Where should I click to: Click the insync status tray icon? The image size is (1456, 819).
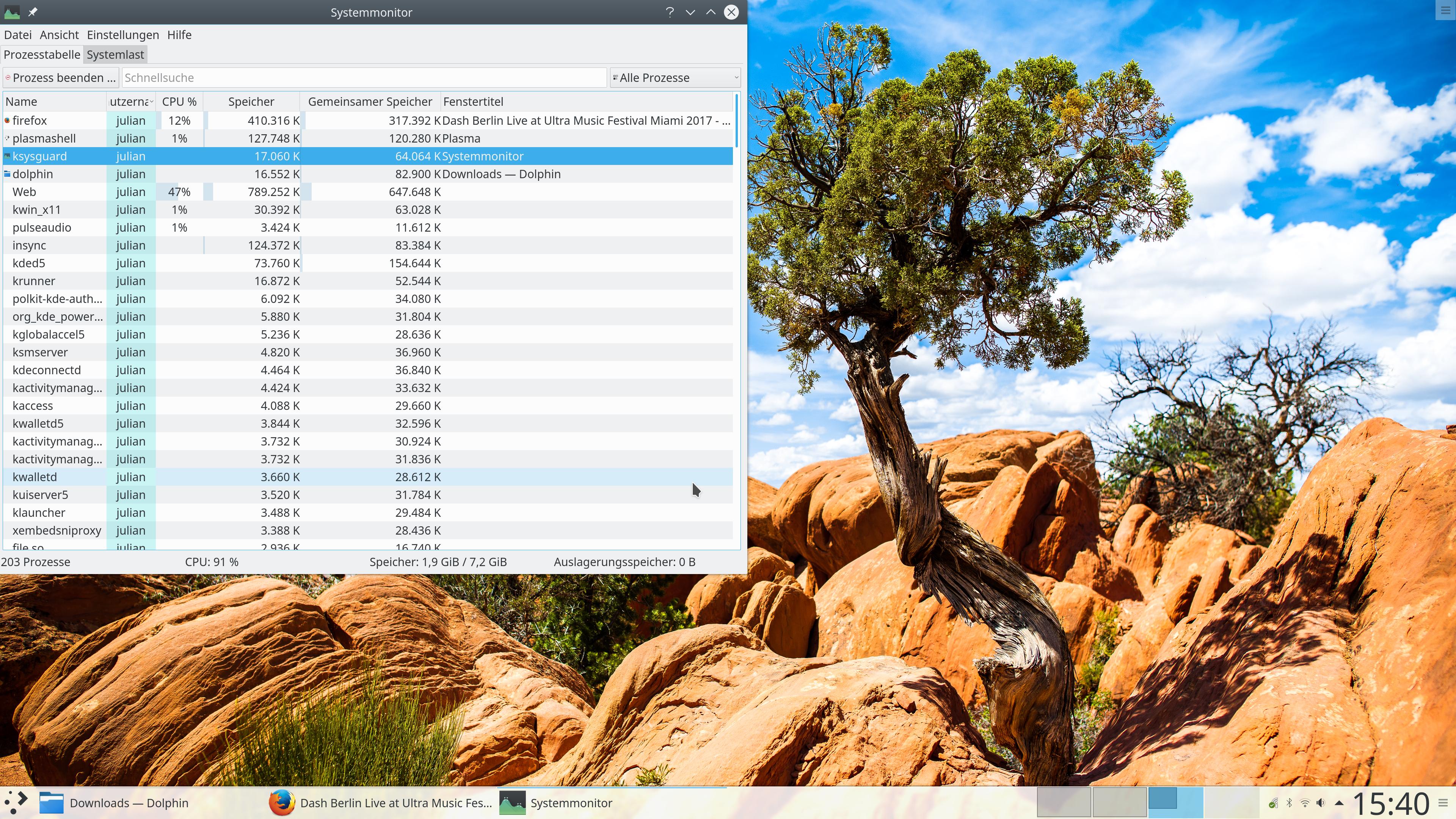pos(1273,803)
